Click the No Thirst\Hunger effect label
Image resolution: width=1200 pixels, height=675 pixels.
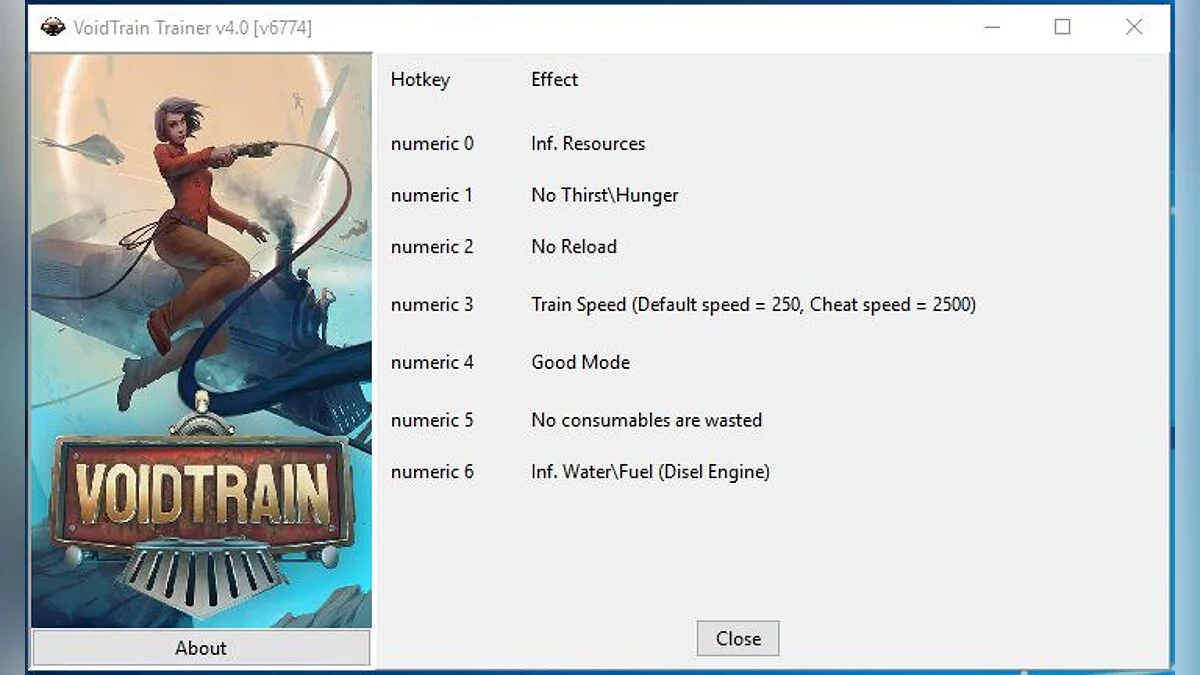pyautogui.click(x=604, y=196)
